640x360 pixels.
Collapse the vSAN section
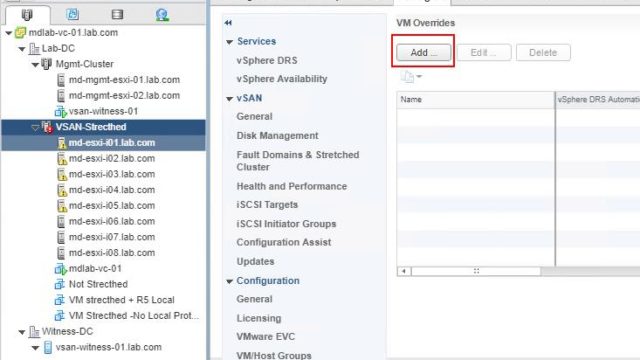(x=229, y=99)
